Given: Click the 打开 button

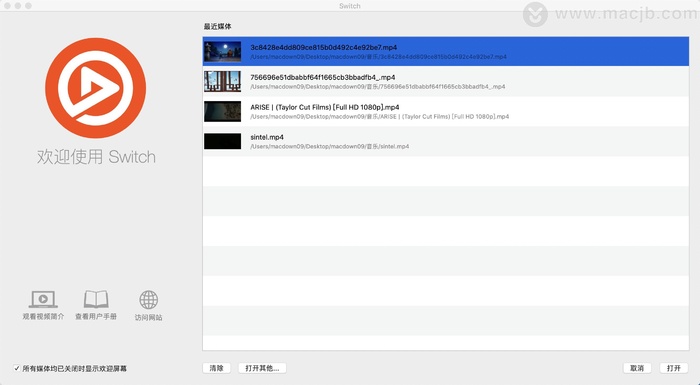Looking at the screenshot, I should pos(674,368).
